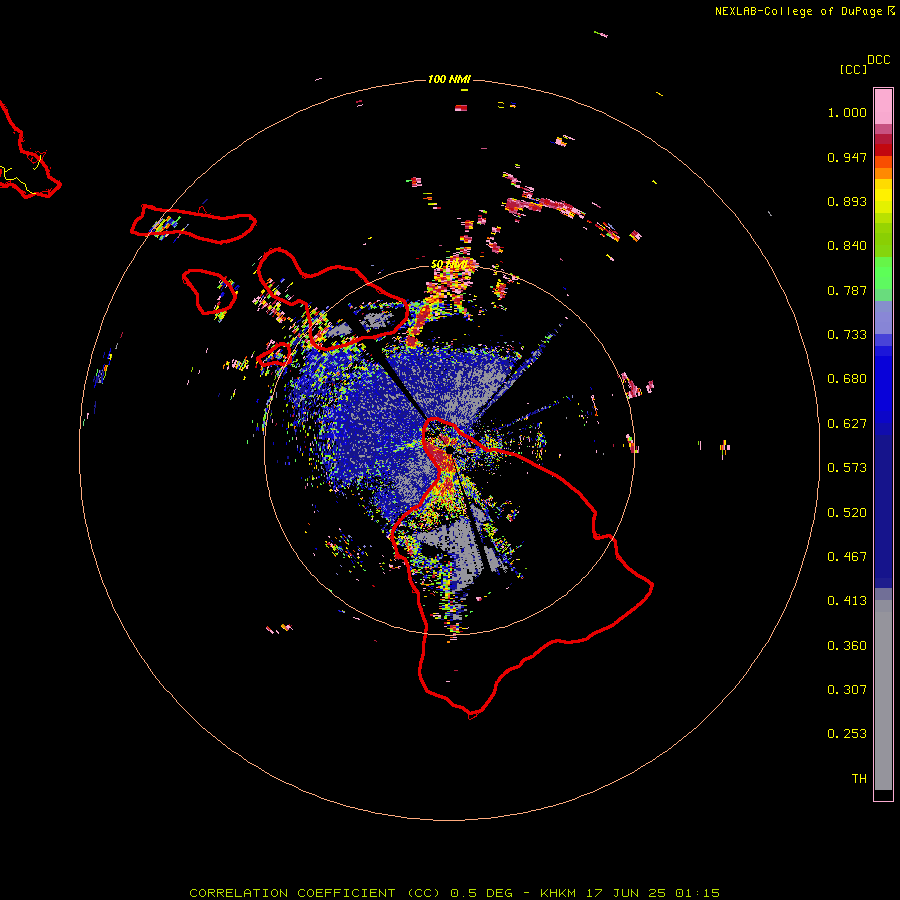The height and width of the screenshot is (900, 900).
Task: Select the 0.787 scale value
Action: coord(847,290)
